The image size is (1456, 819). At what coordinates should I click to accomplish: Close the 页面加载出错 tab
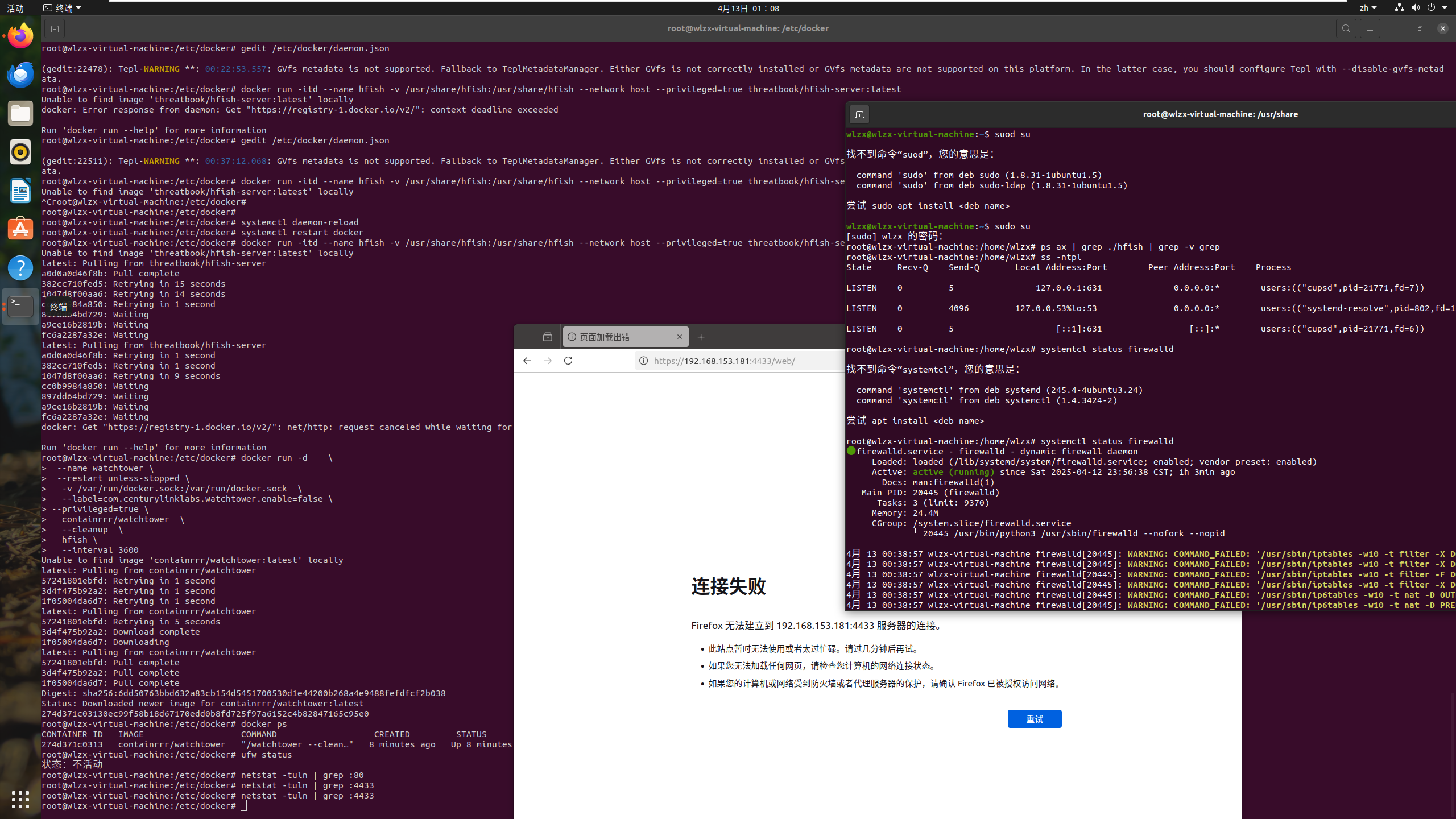click(679, 337)
